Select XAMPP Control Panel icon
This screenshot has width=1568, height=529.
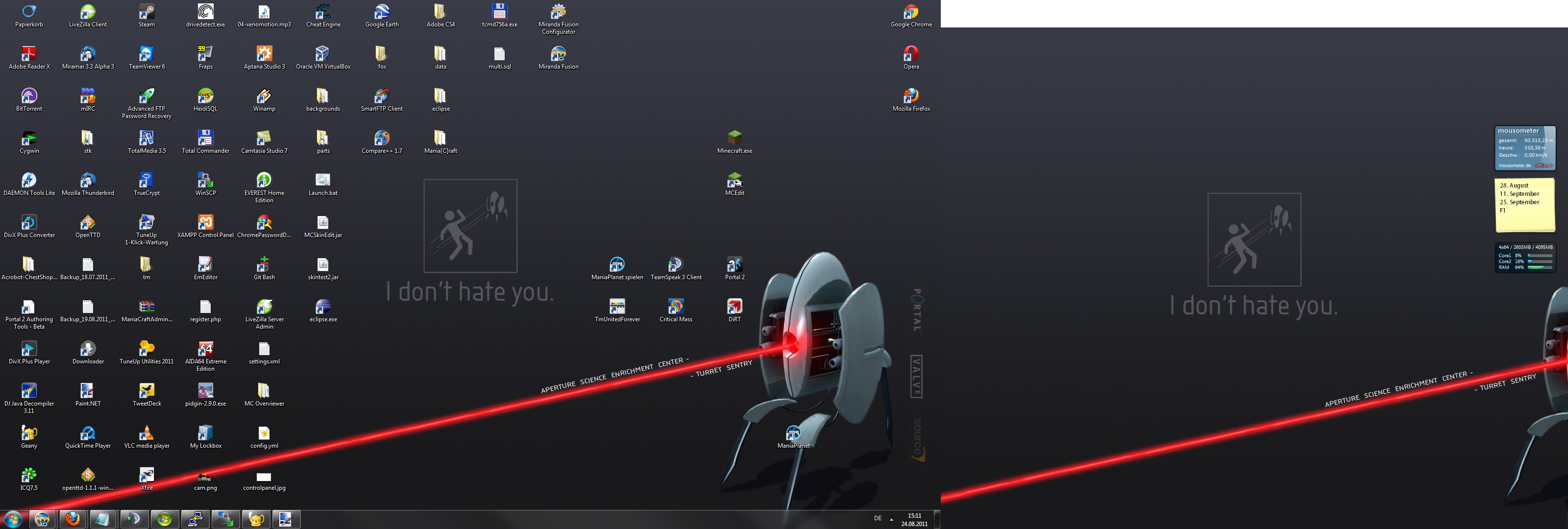tap(206, 225)
